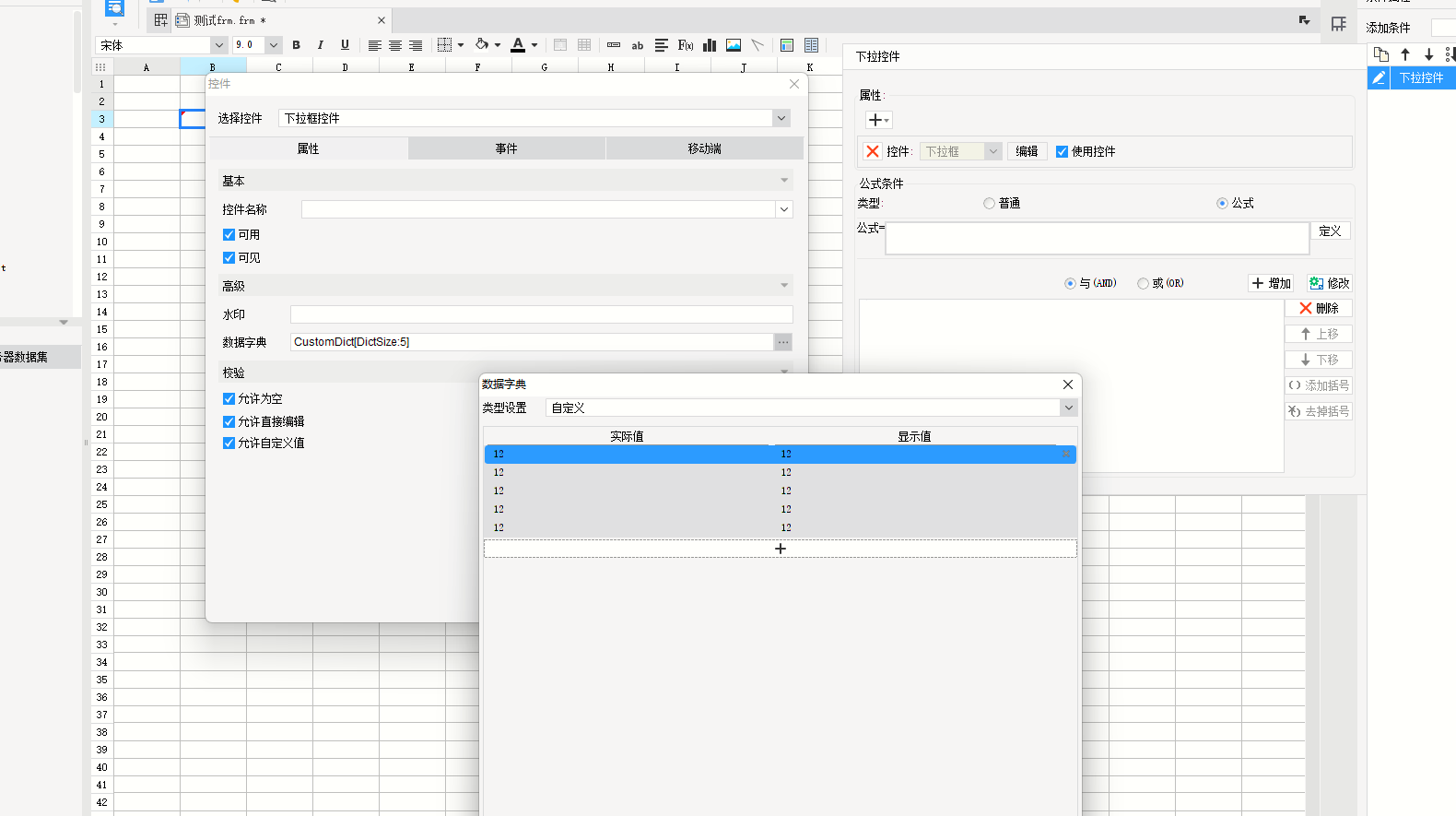
Task: Align text left
Action: pyautogui.click(x=374, y=45)
